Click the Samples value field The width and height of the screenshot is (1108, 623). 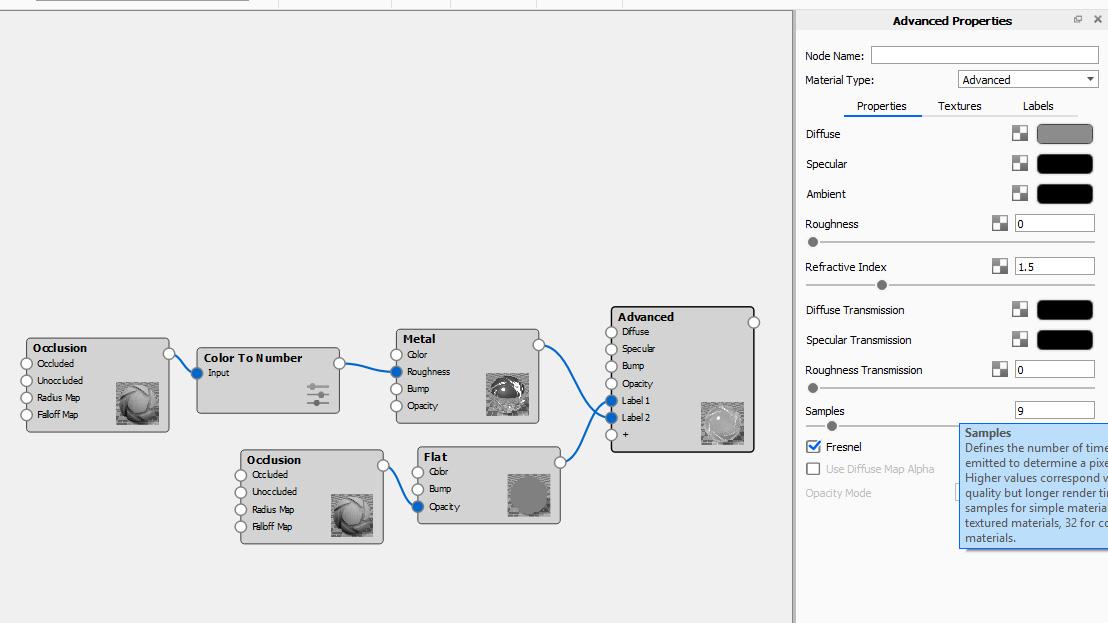[1054, 410]
